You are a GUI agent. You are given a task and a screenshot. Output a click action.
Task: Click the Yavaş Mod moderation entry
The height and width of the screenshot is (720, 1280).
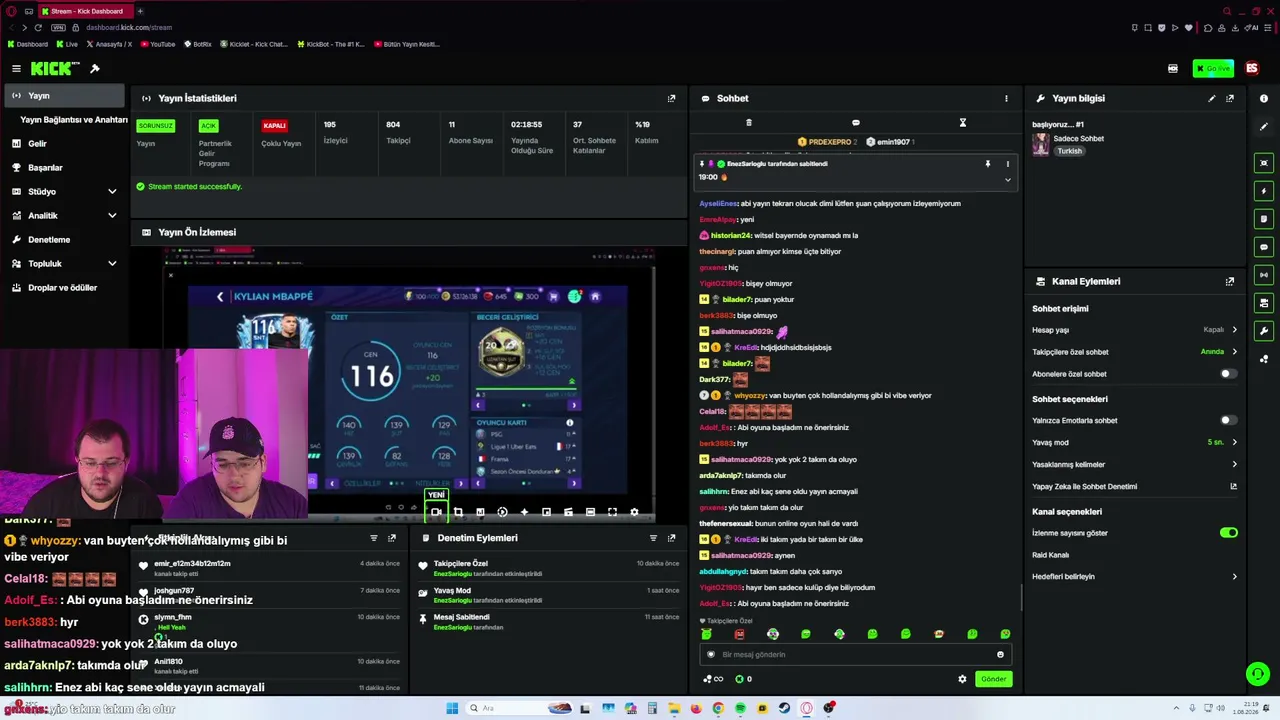pos(550,595)
